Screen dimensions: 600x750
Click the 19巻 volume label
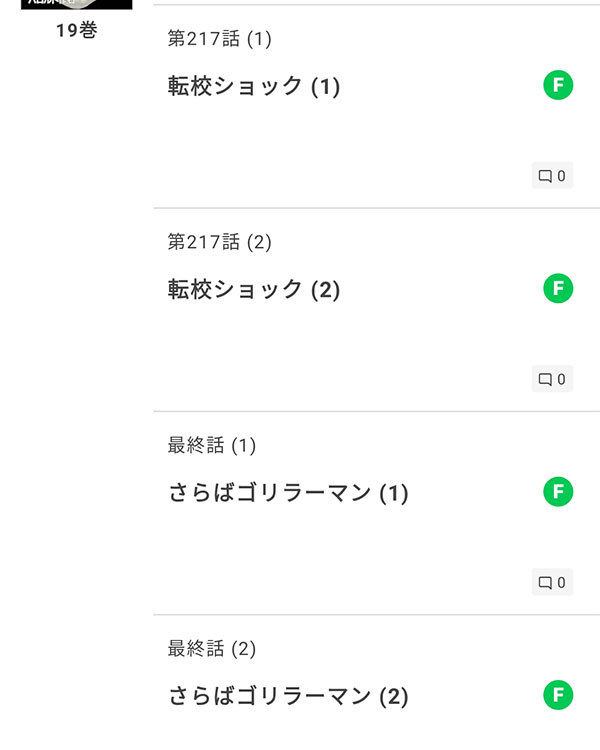click(x=77, y=30)
